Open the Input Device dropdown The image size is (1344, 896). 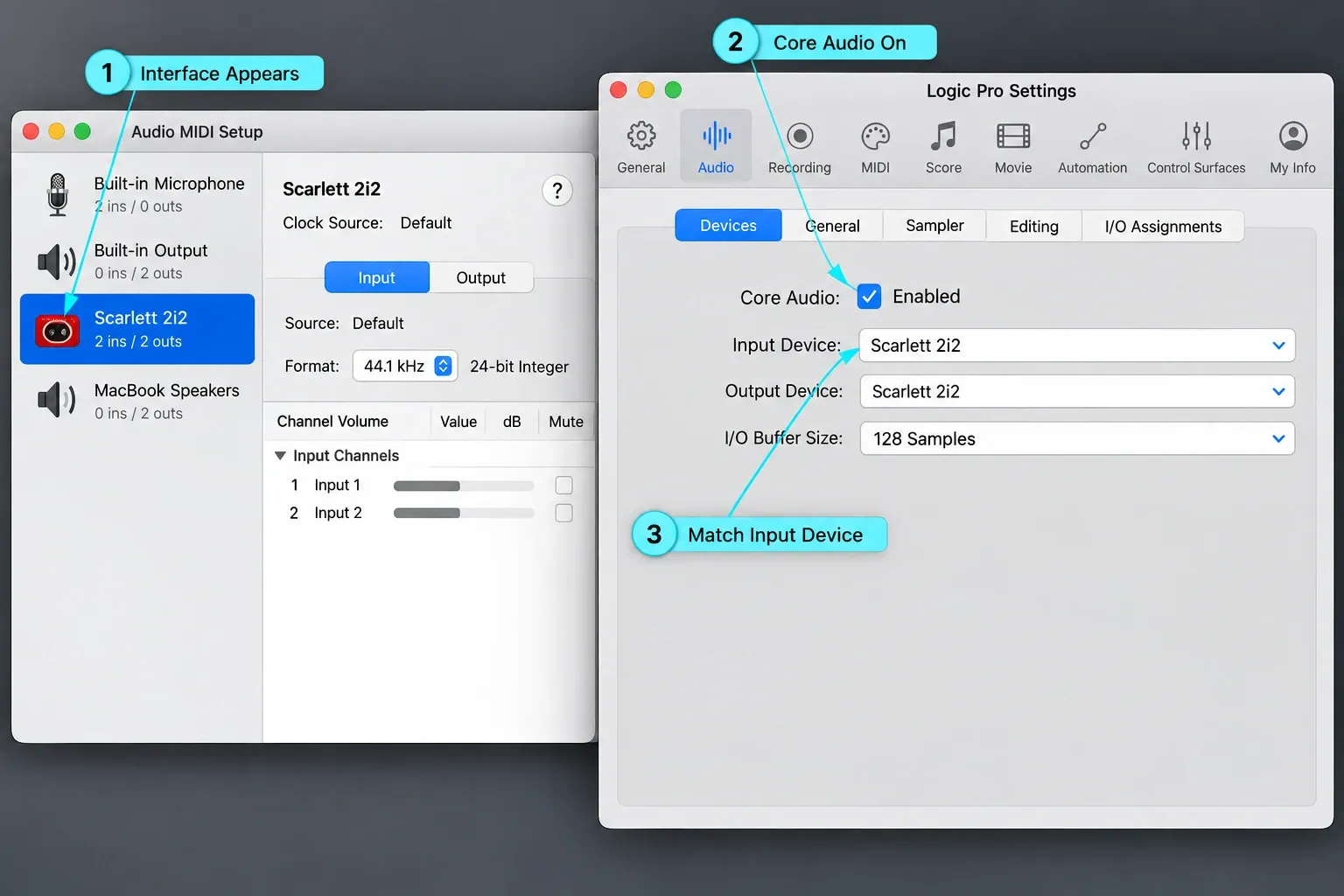pyautogui.click(x=1077, y=346)
